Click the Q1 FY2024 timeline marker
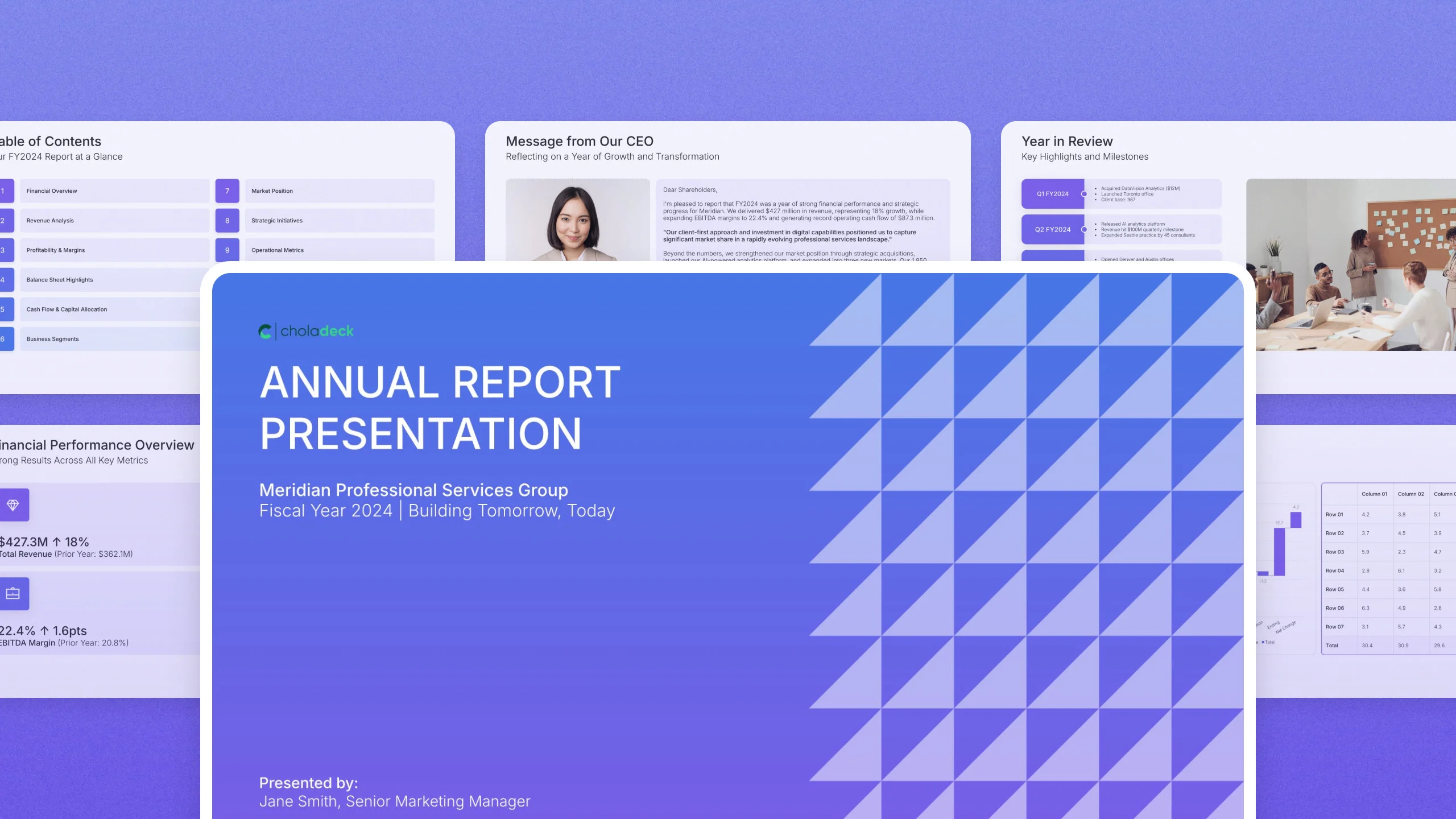The height and width of the screenshot is (819, 1456). coord(1053,194)
